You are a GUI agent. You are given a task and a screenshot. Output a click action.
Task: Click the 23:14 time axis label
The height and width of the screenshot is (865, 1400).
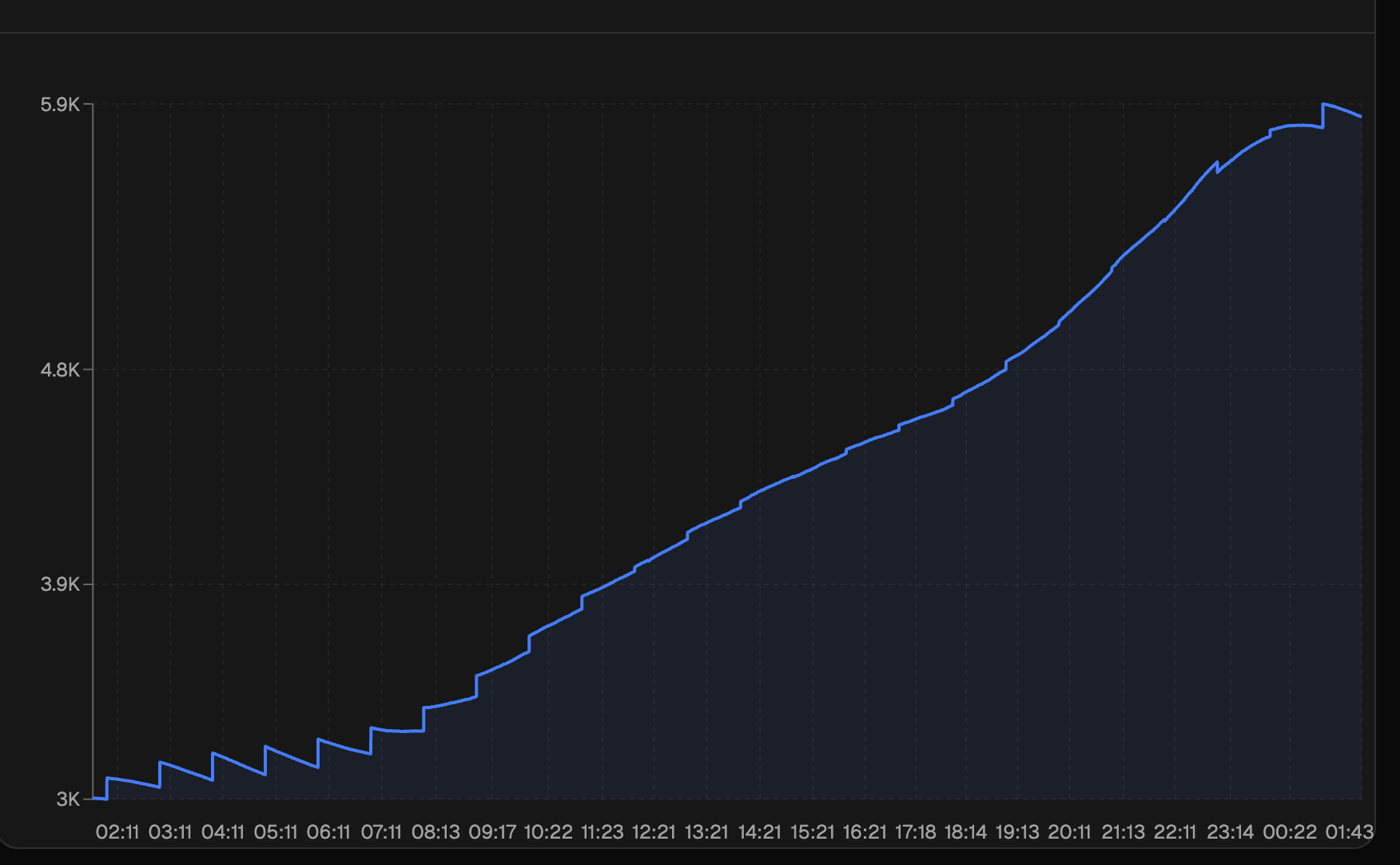click(x=1230, y=832)
